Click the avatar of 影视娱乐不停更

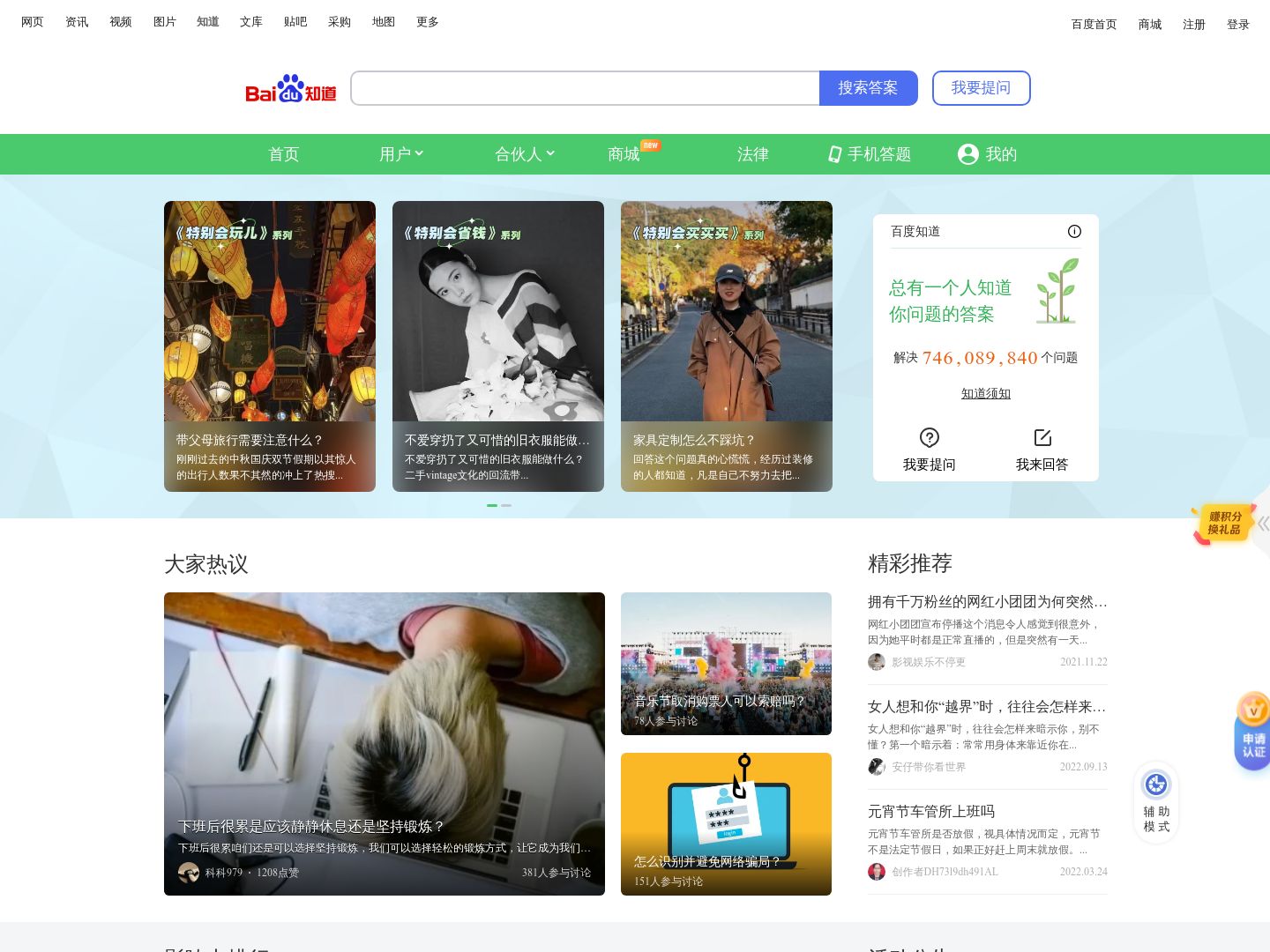[x=877, y=662]
